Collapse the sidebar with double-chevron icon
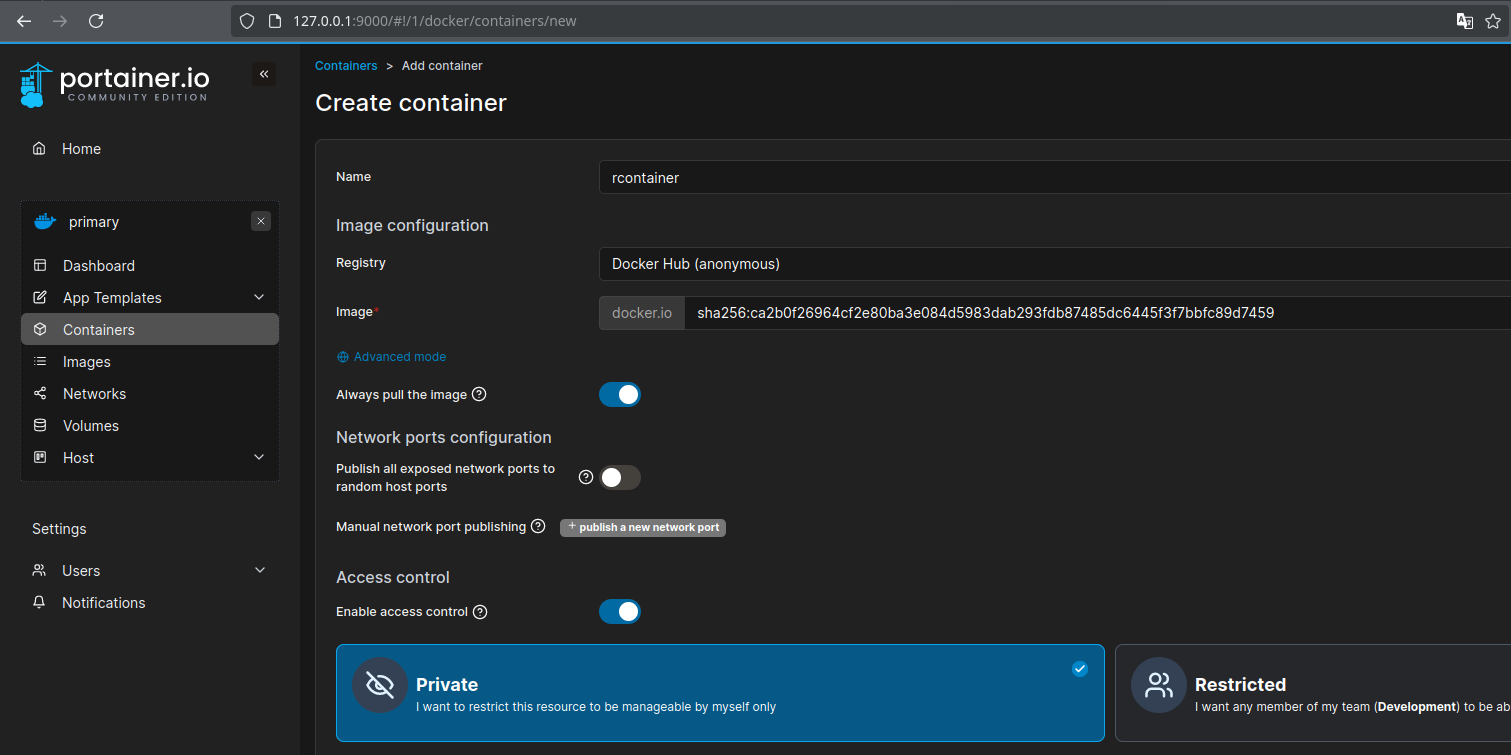1511x755 pixels. point(264,74)
